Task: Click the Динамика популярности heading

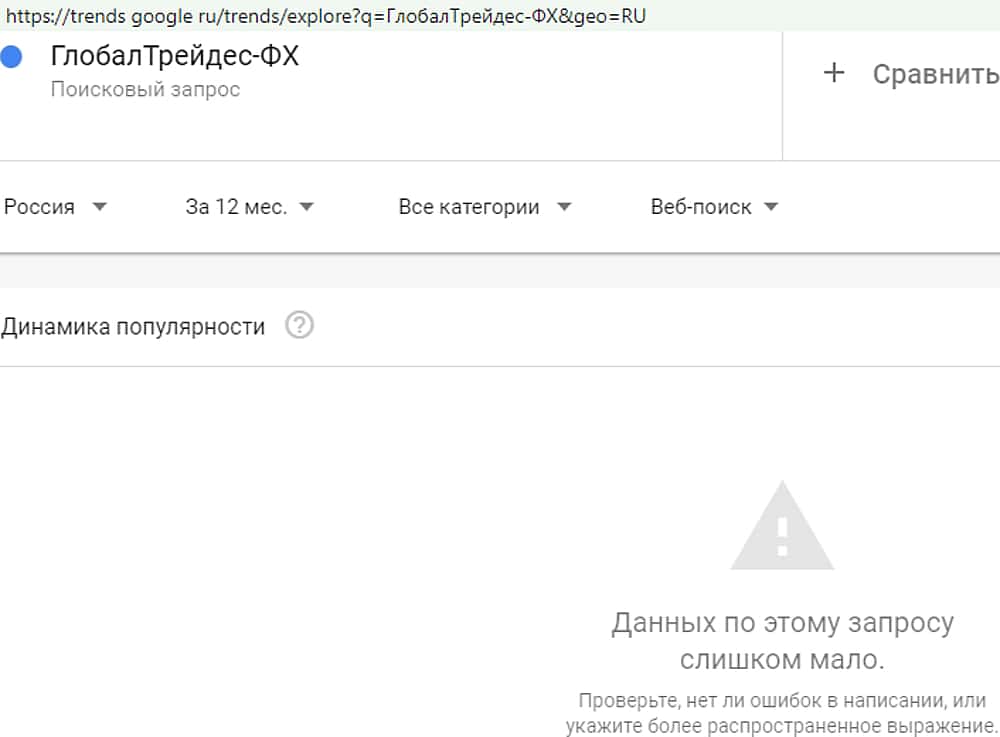Action: coord(133,326)
